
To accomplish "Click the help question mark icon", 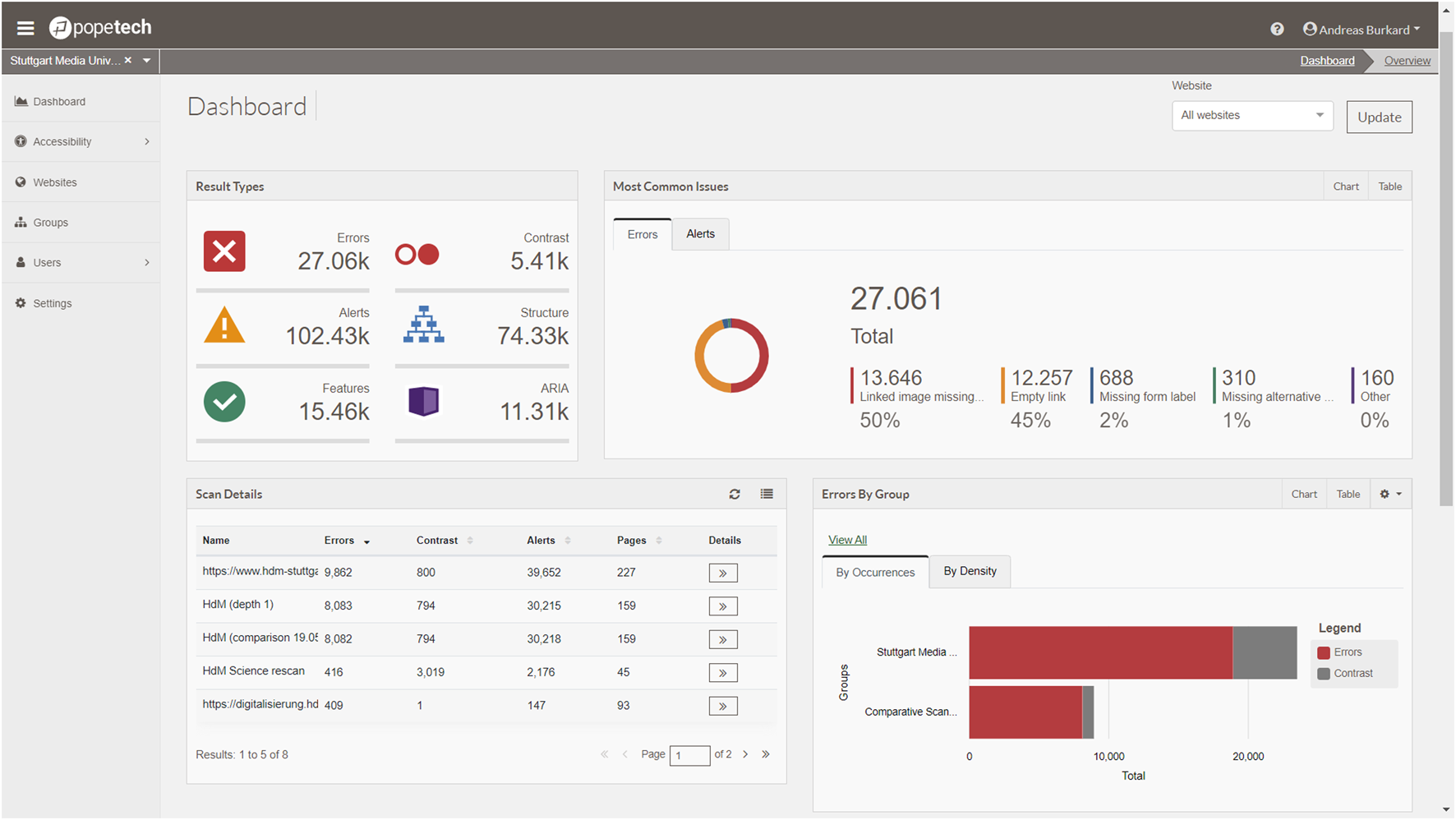I will 1276,29.
